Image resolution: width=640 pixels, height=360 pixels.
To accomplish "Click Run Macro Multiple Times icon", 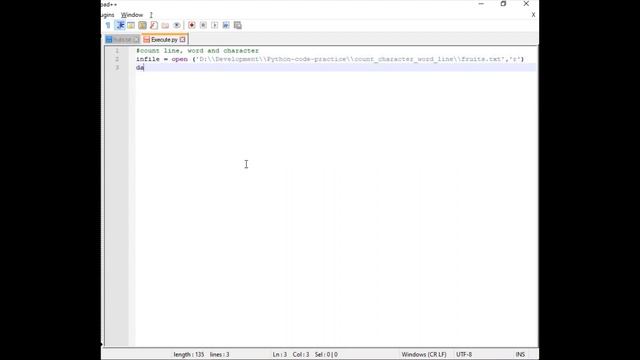I will tap(226, 25).
